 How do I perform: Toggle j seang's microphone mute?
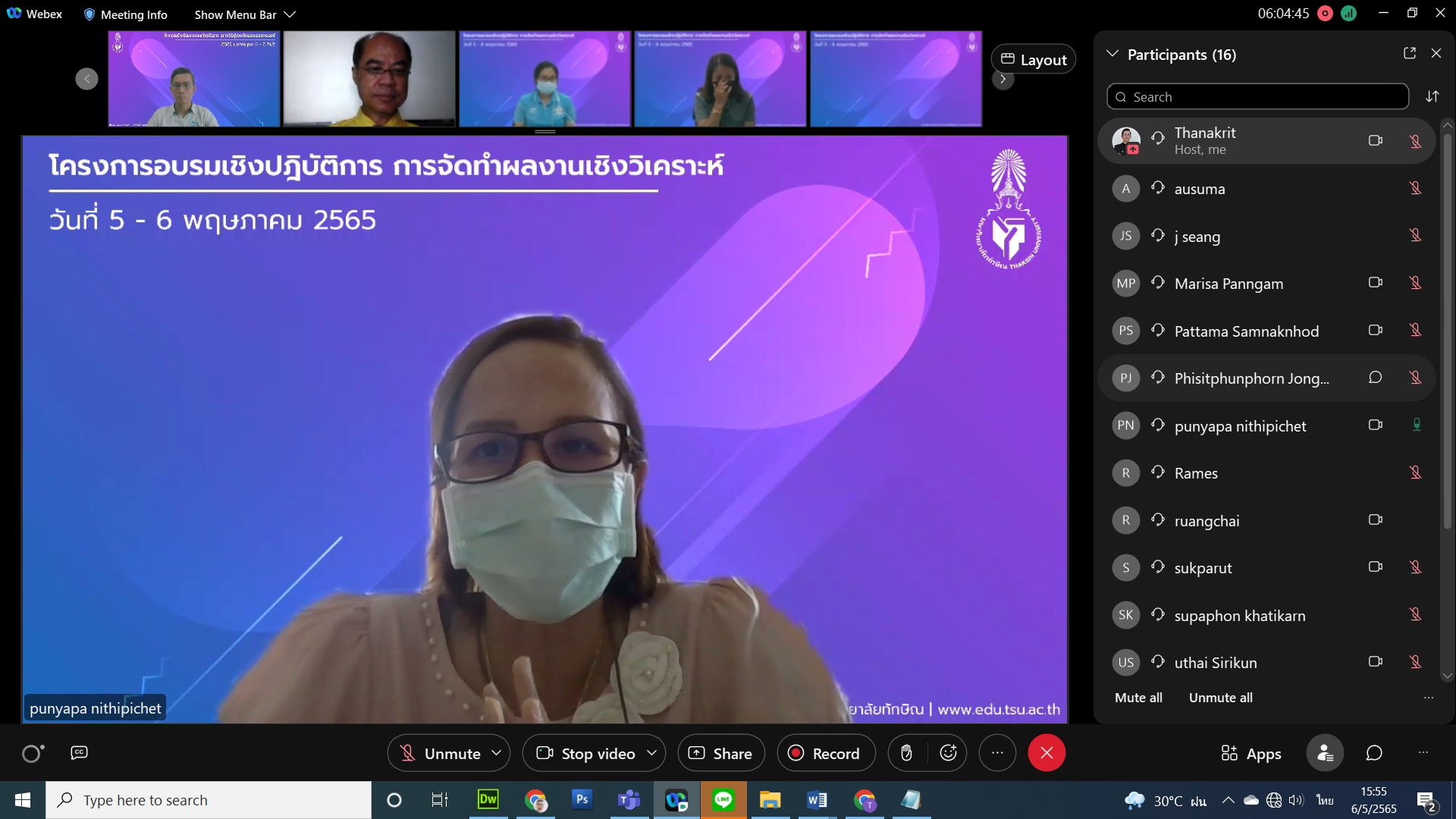coord(1415,236)
